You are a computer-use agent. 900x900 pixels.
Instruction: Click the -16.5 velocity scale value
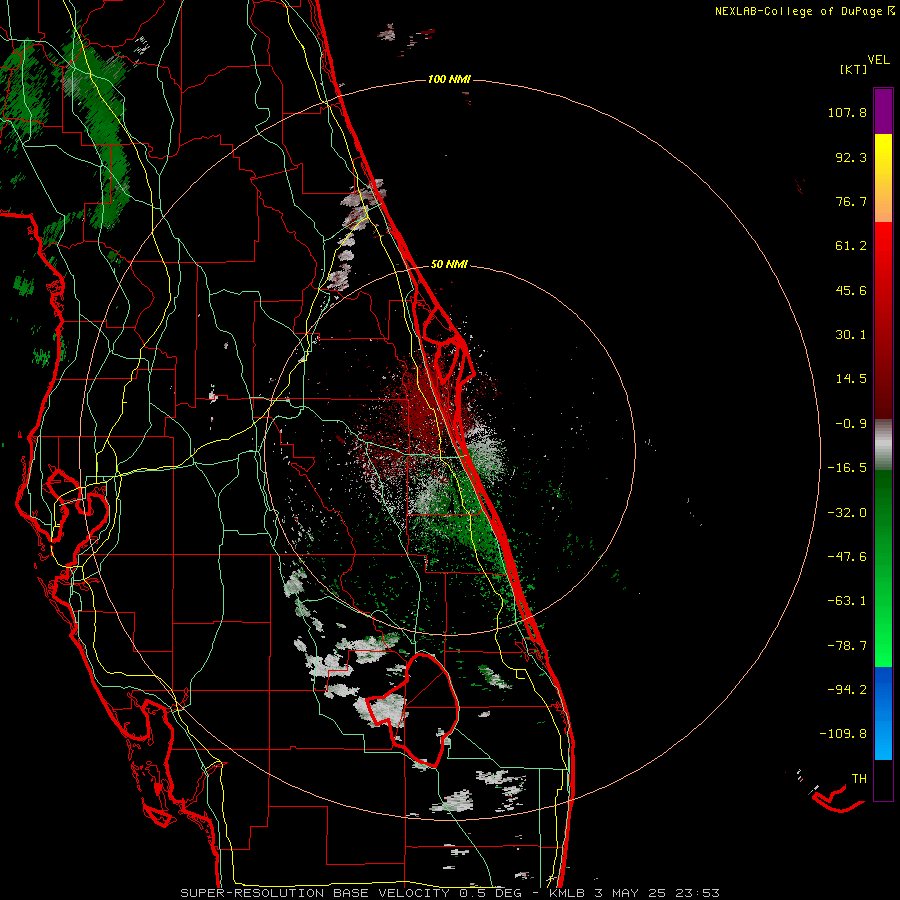[x=847, y=468]
